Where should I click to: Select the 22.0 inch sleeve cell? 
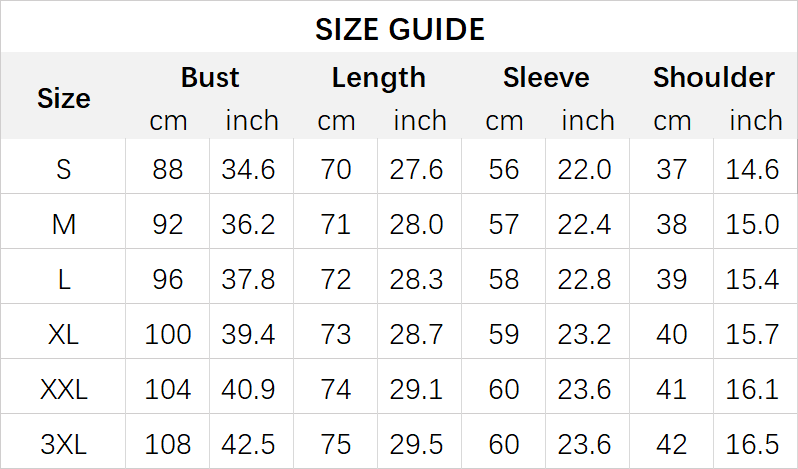[x=585, y=169]
